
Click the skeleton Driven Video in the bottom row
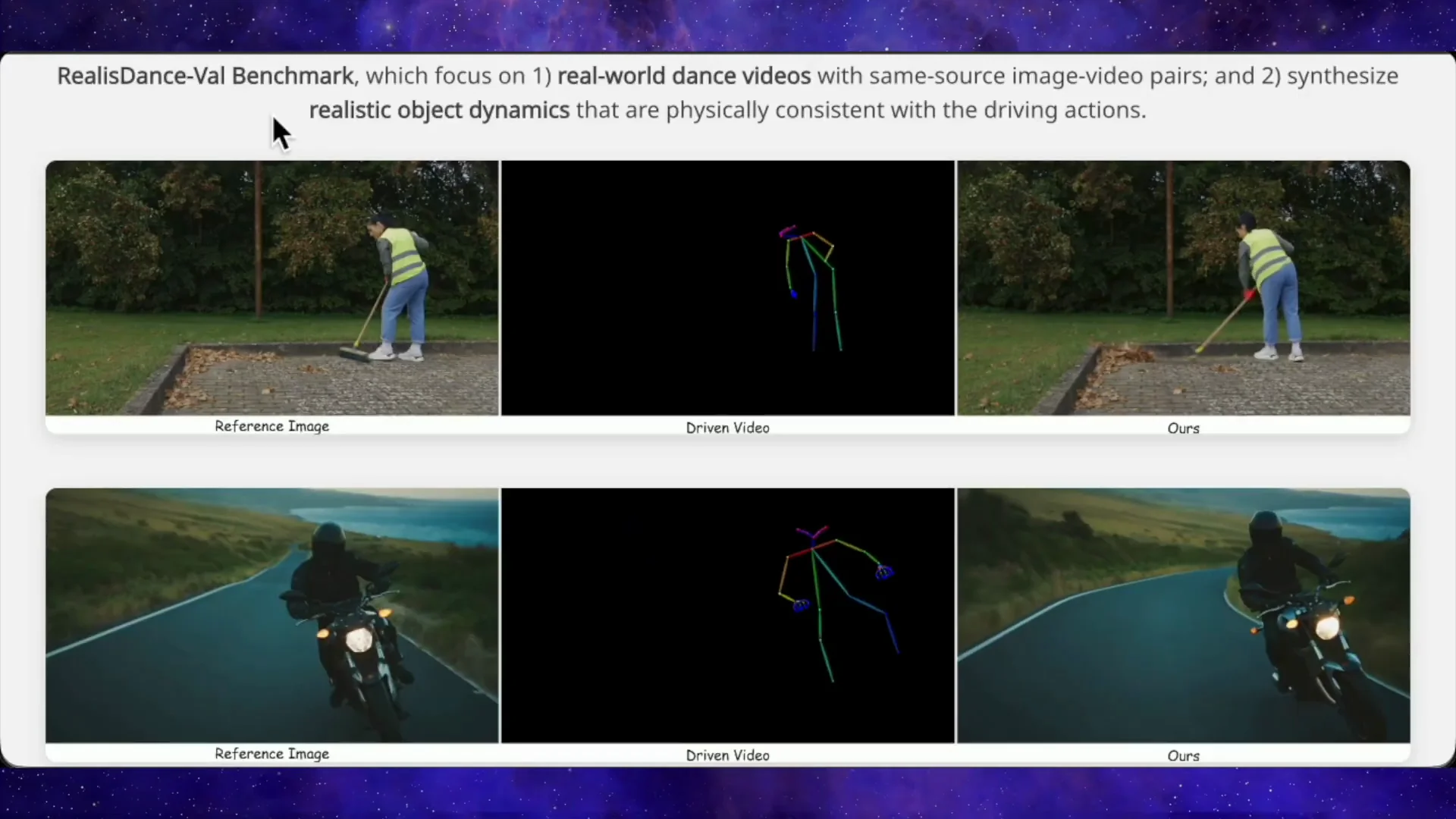pos(726,614)
